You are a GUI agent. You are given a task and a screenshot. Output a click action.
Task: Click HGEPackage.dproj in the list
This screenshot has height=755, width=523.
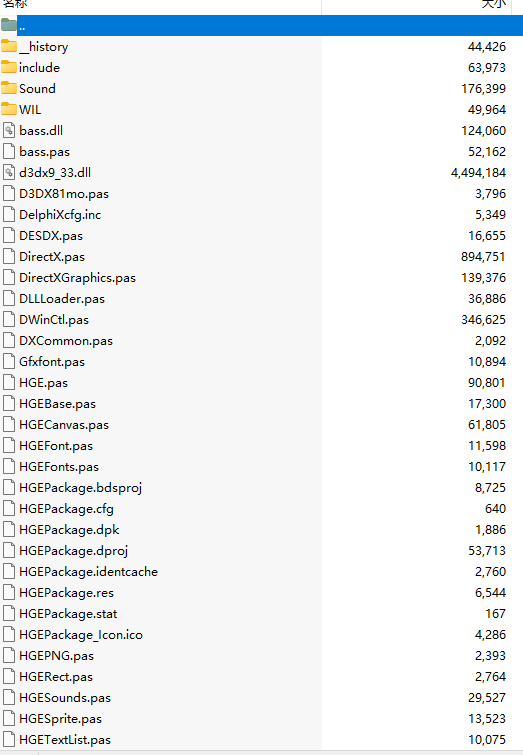(x=74, y=551)
